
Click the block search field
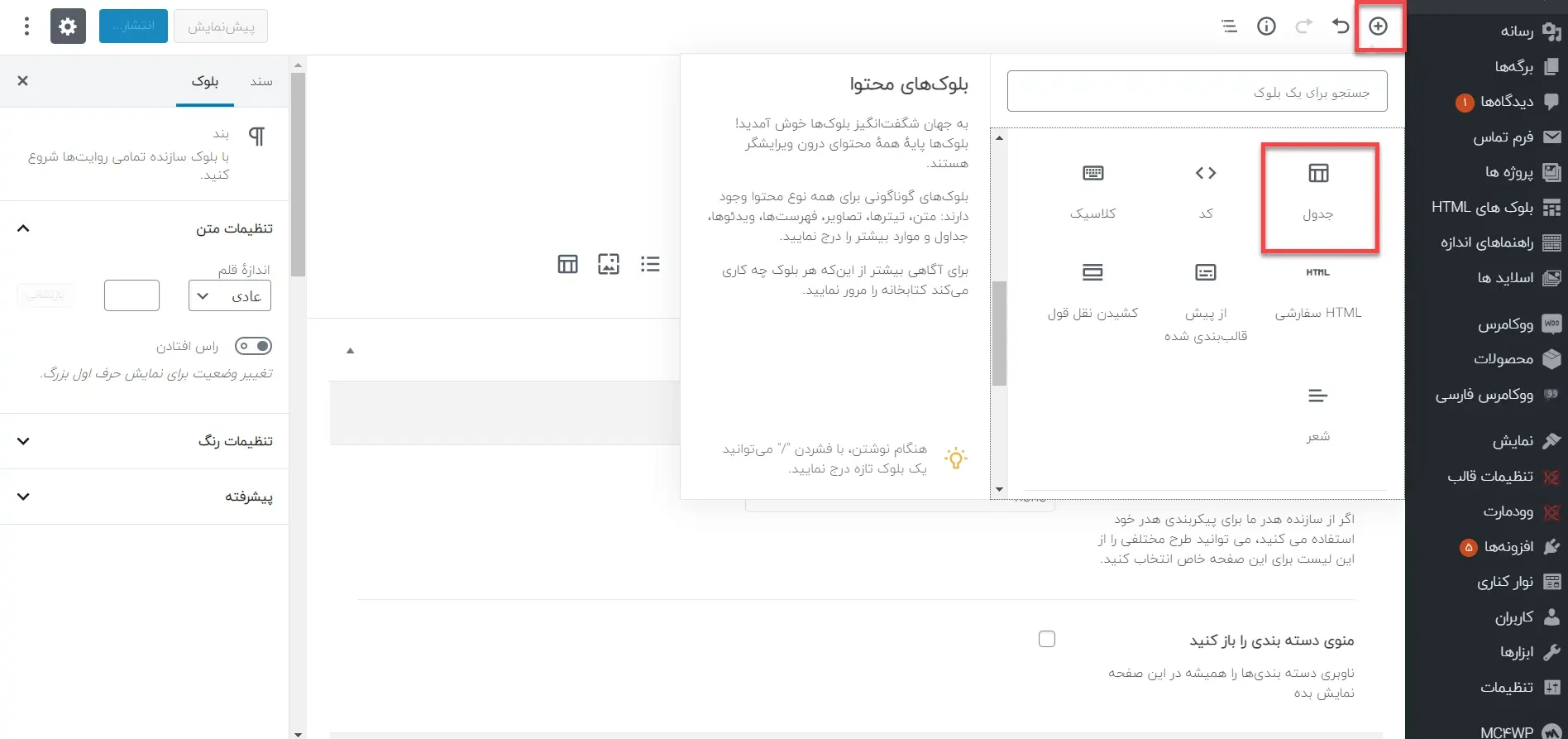1198,91
